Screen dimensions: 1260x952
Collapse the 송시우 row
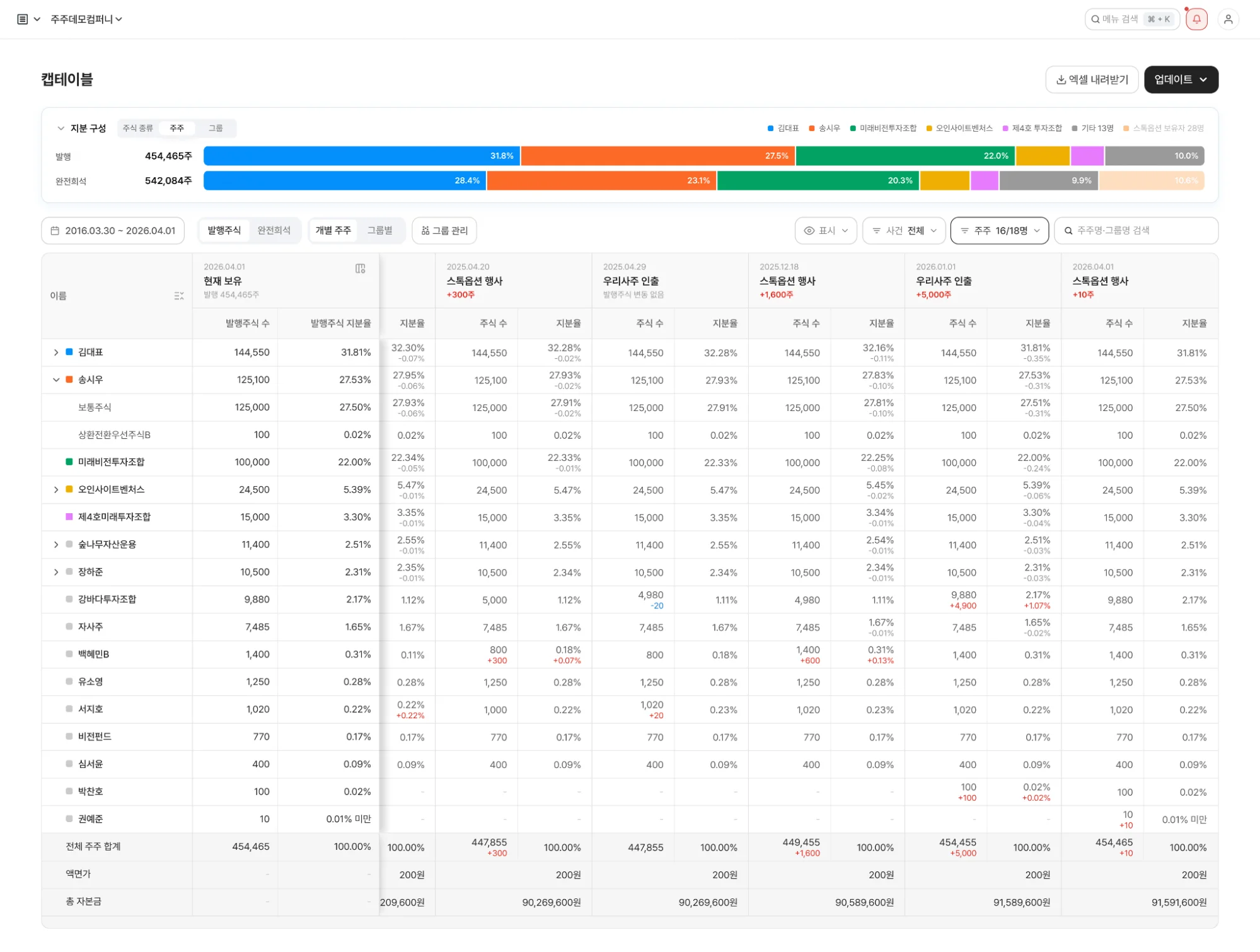tap(56, 380)
